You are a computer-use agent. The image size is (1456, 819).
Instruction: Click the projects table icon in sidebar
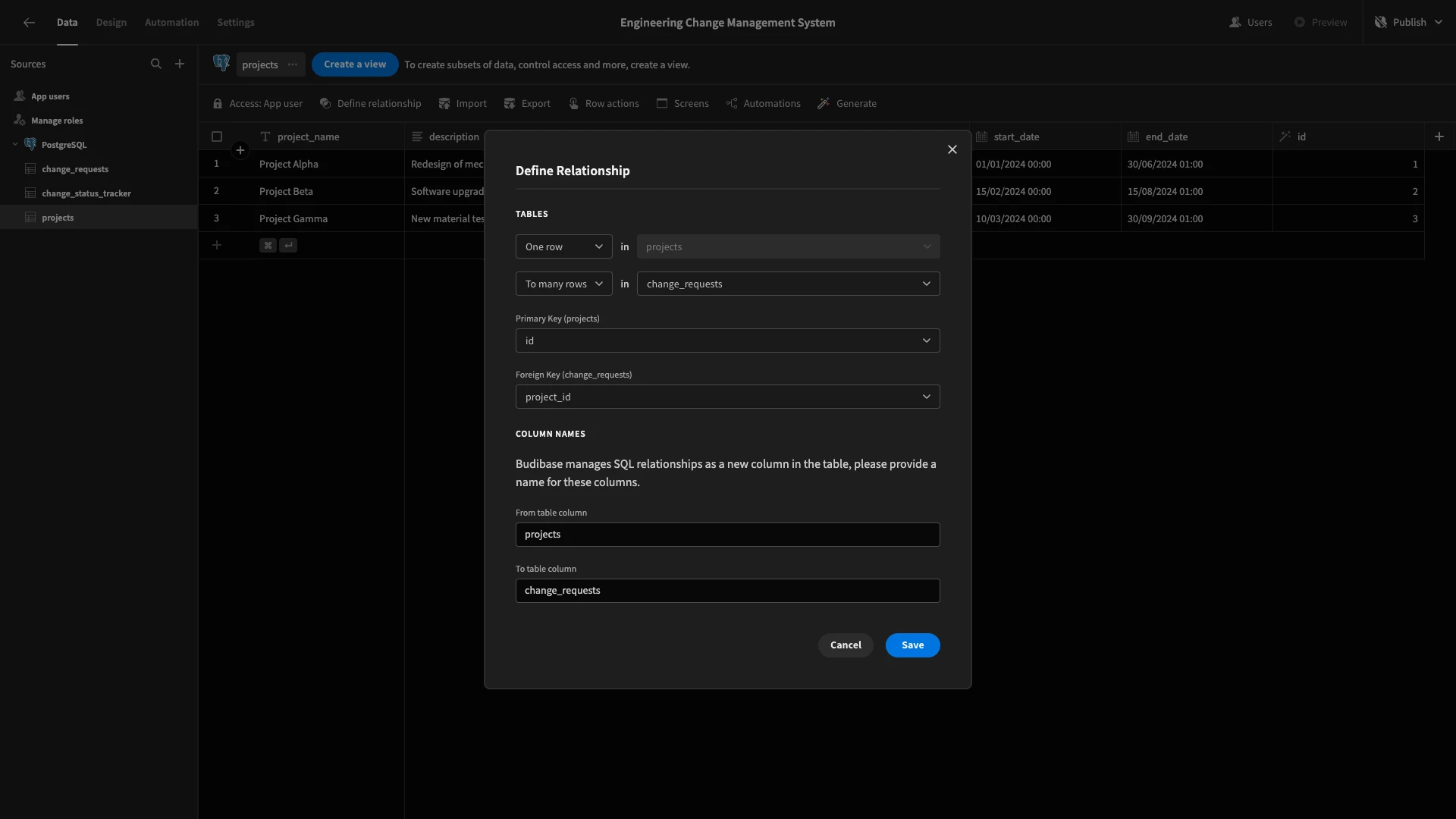tap(30, 218)
